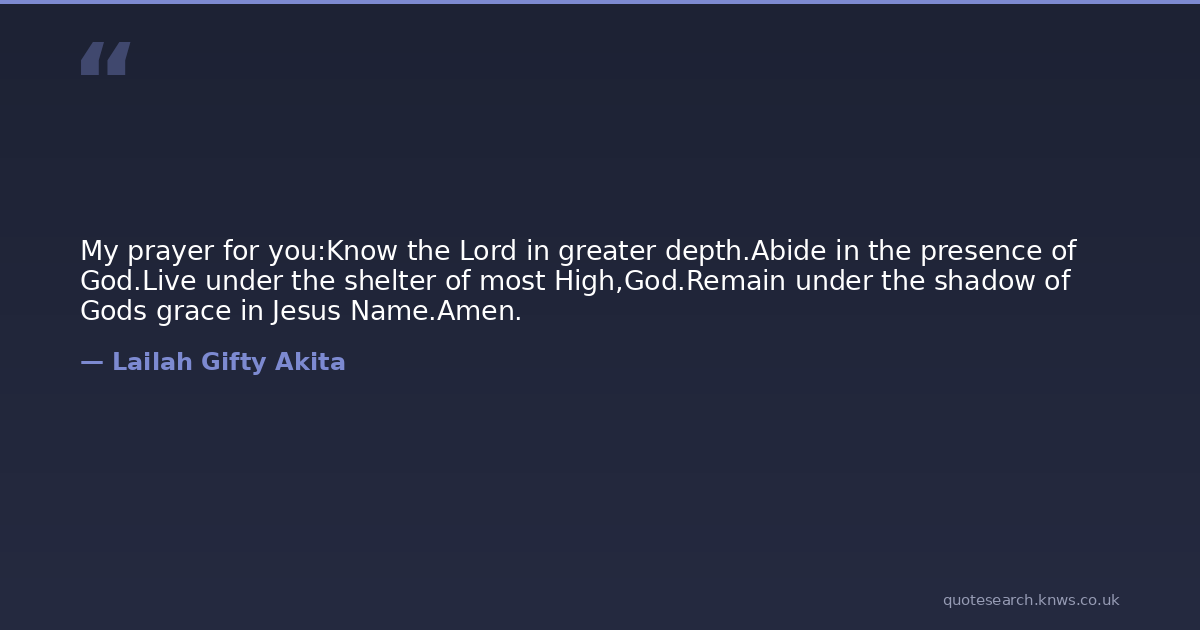The width and height of the screenshot is (1200, 630).
Task: Click the words "shadow of" ending line two
Action: 1002,282
